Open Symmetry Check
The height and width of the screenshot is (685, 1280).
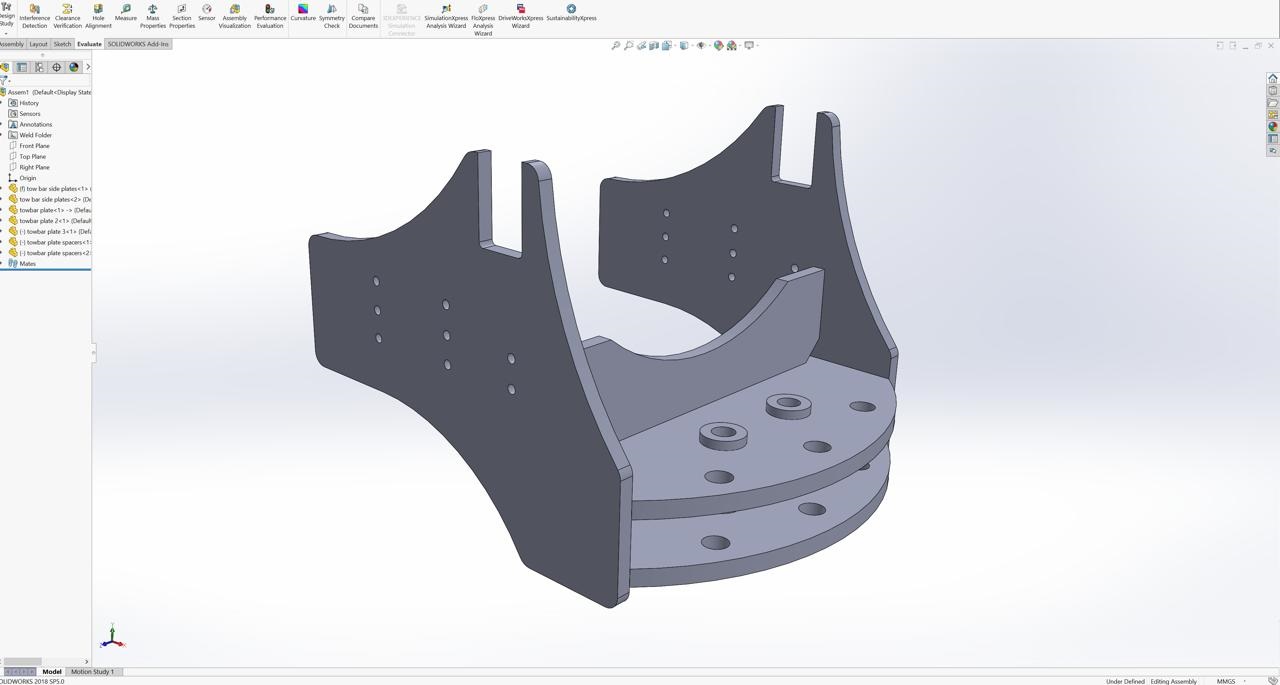331,16
